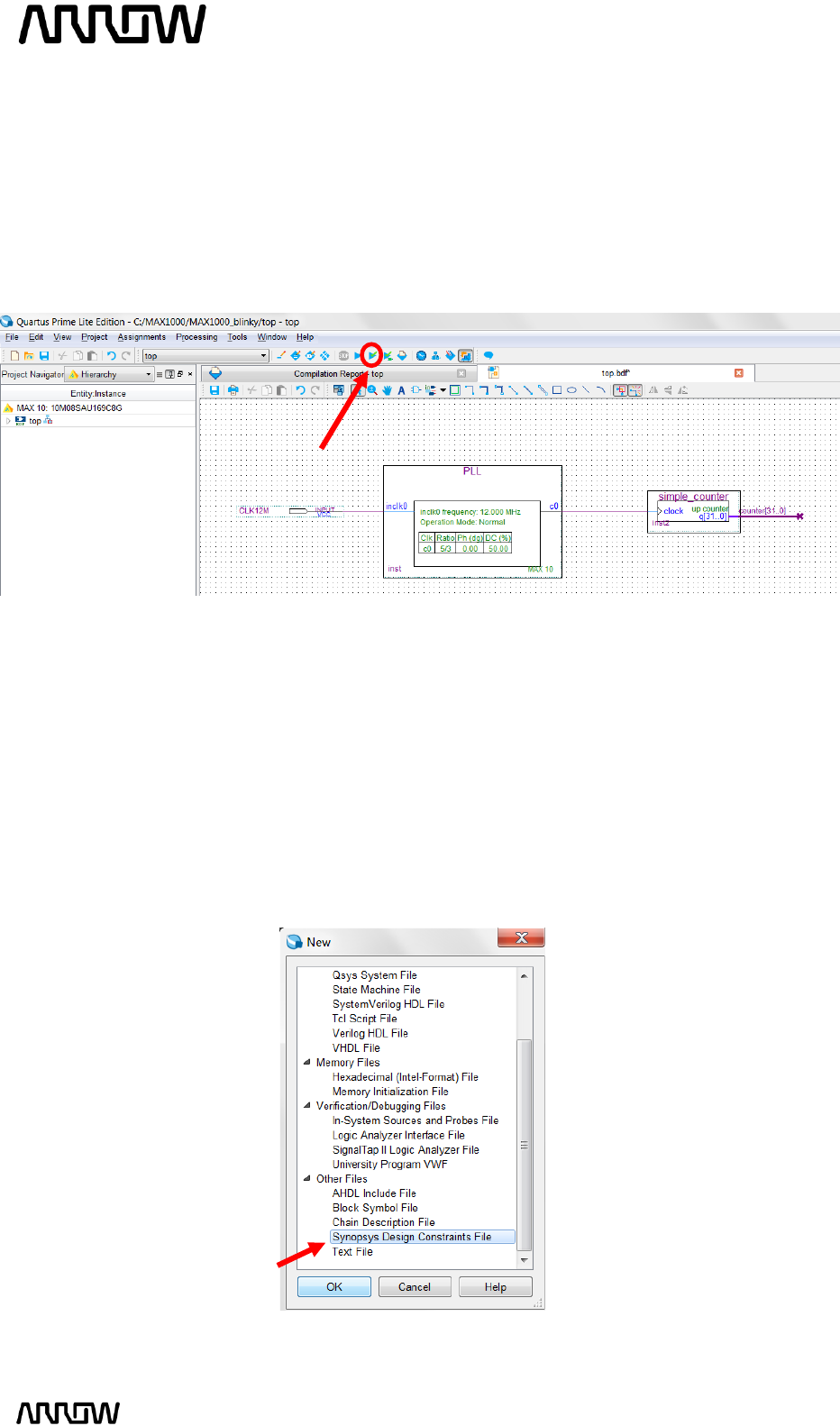Image resolution: width=840 pixels, height=1426 pixels.
Task: Collapse the Verification/Debugging Files group
Action: tap(306, 1106)
